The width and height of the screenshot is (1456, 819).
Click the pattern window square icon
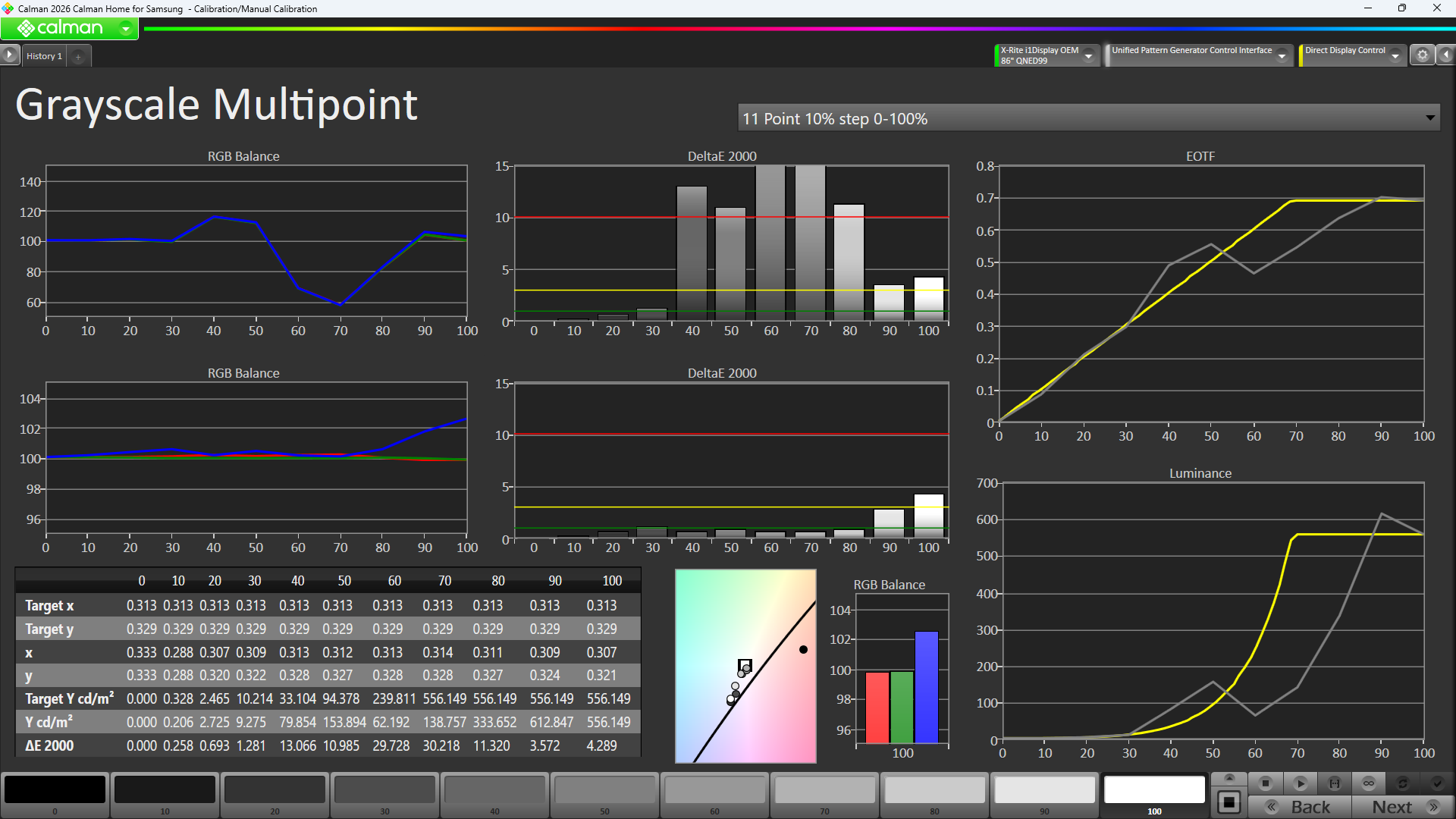[x=1229, y=802]
